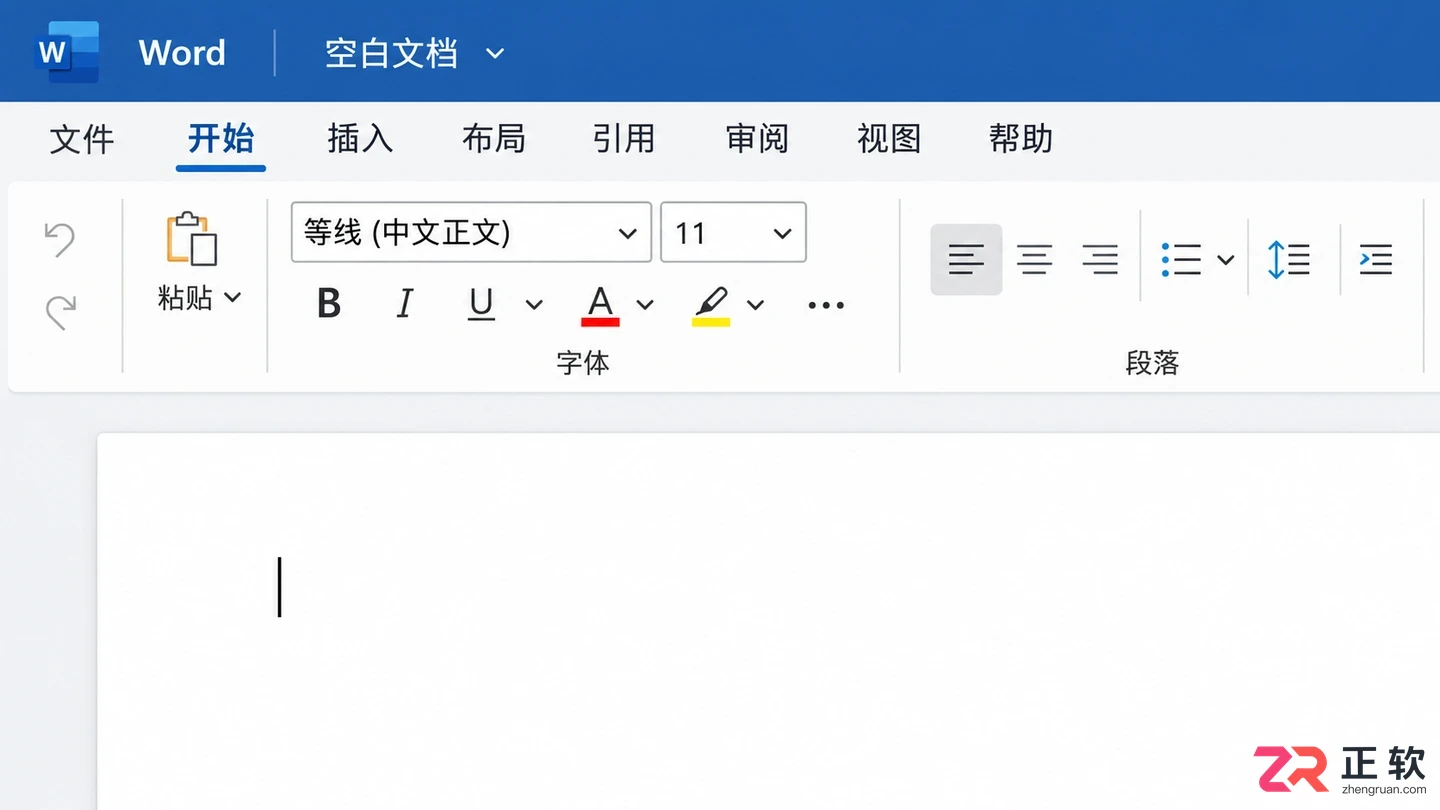Switch to the 布局 tab
1440x810 pixels.
click(494, 139)
